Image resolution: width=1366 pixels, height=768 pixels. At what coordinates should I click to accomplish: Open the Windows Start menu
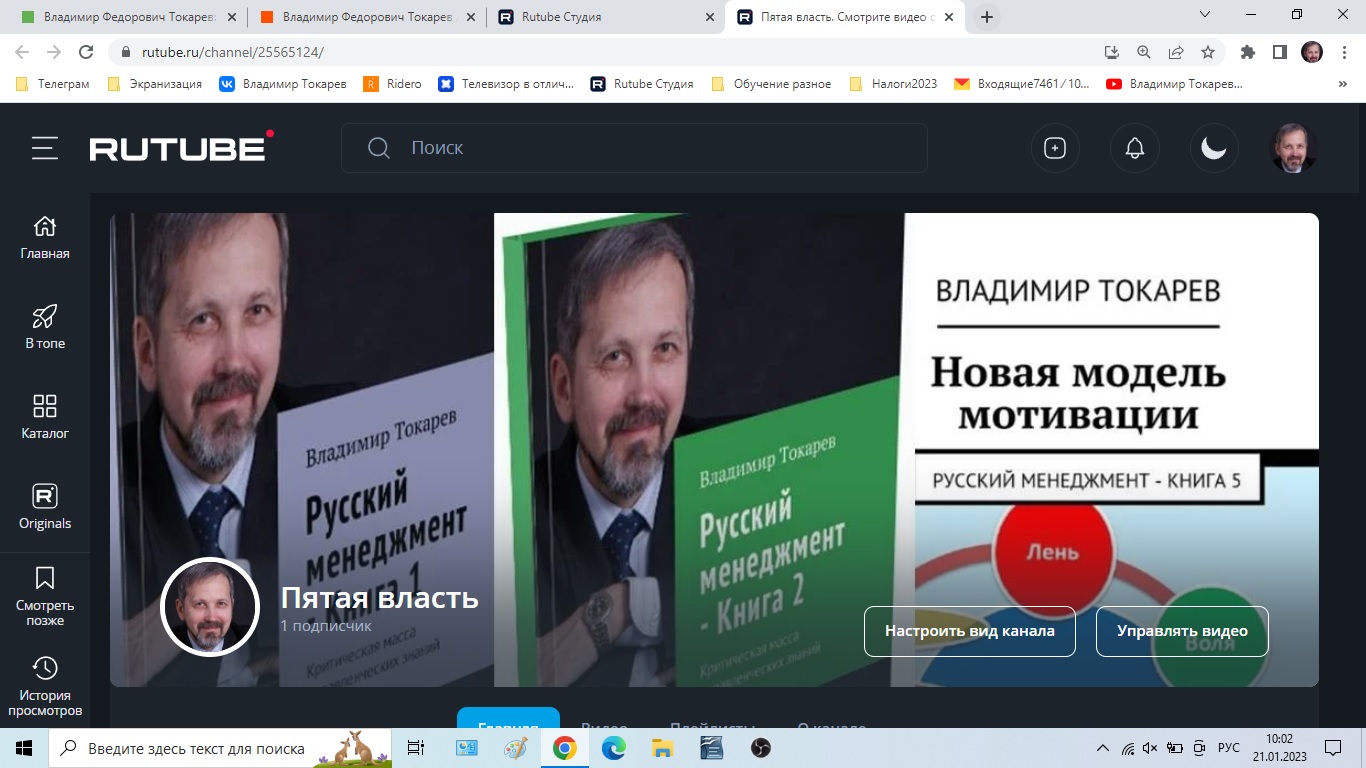click(x=24, y=748)
